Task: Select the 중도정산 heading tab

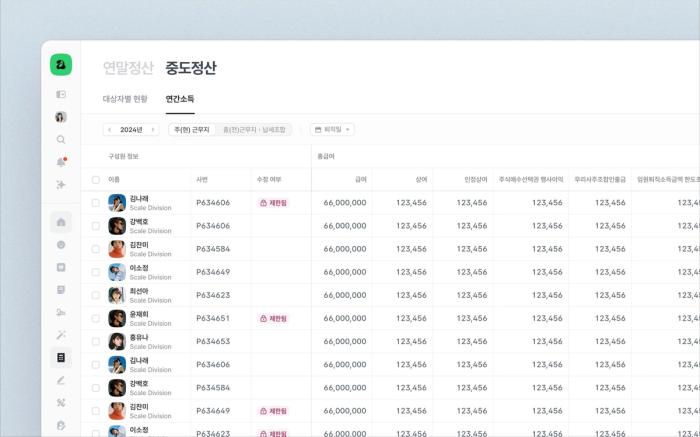Action: 191,68
